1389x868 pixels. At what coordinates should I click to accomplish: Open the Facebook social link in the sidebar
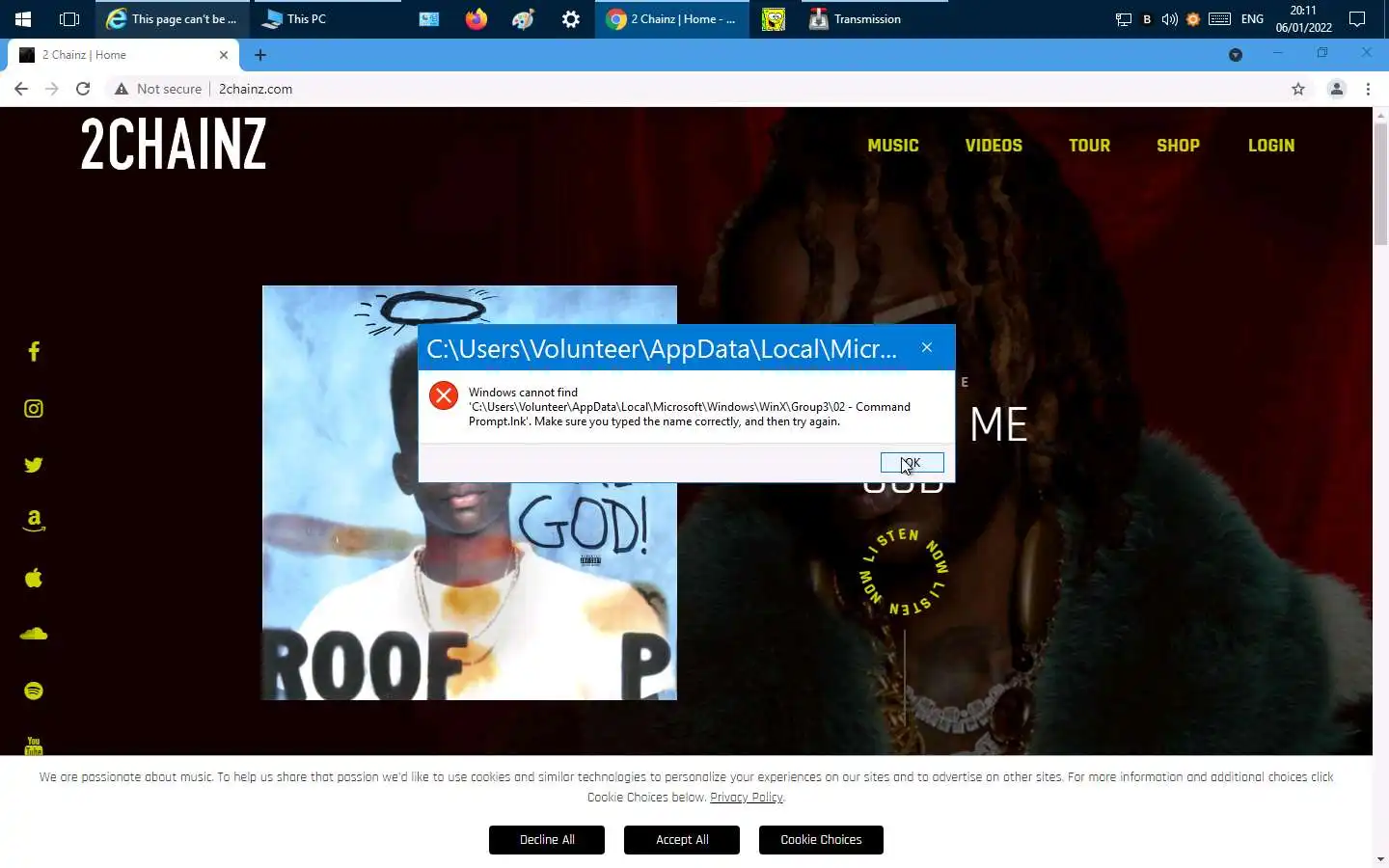34,352
